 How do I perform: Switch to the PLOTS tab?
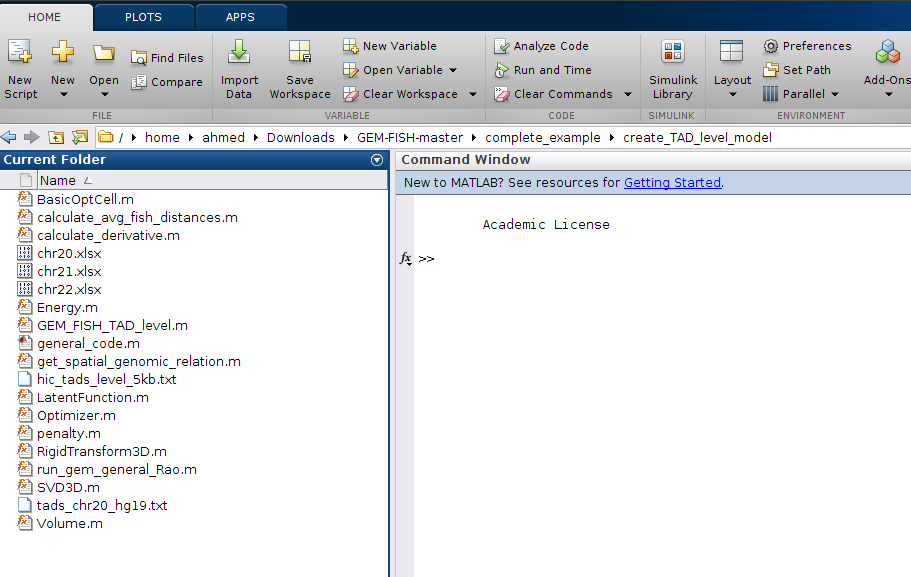pyautogui.click(x=143, y=17)
